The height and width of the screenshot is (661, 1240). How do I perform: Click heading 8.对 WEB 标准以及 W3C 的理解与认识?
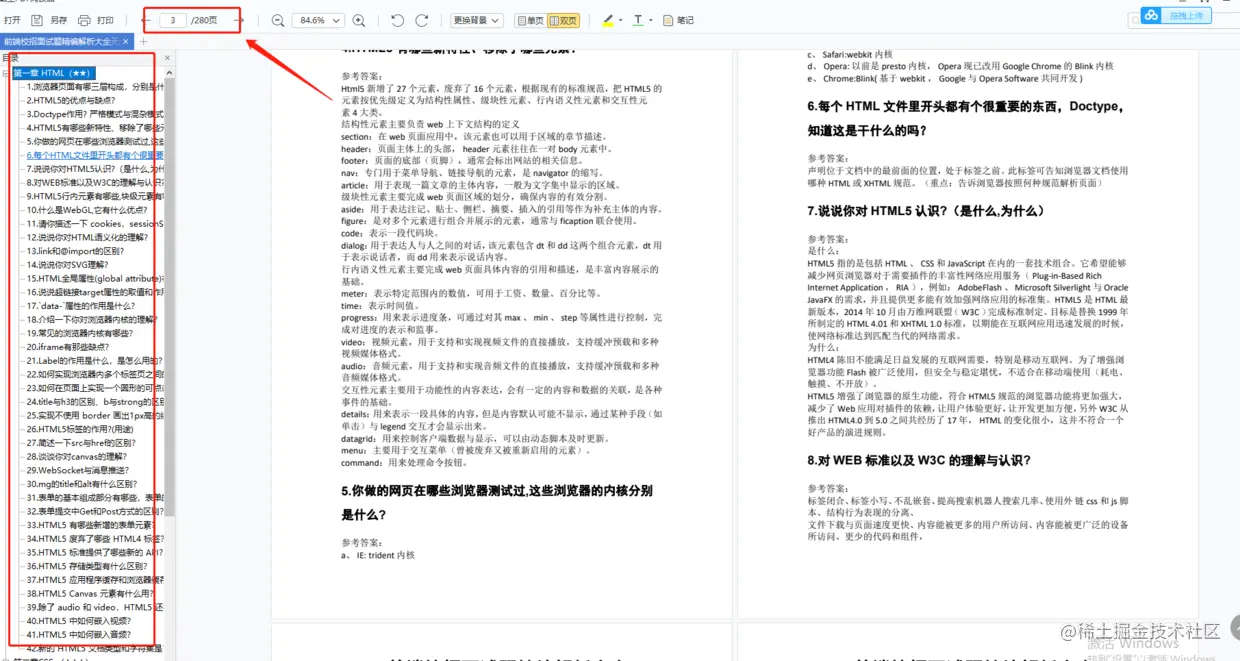(x=919, y=461)
